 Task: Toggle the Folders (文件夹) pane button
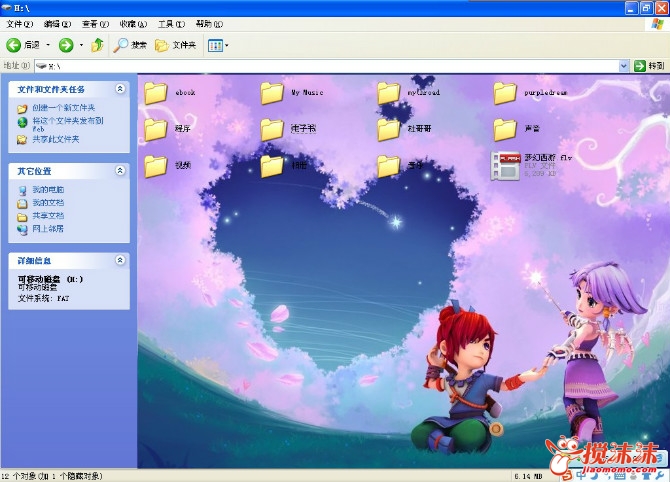[x=175, y=45]
